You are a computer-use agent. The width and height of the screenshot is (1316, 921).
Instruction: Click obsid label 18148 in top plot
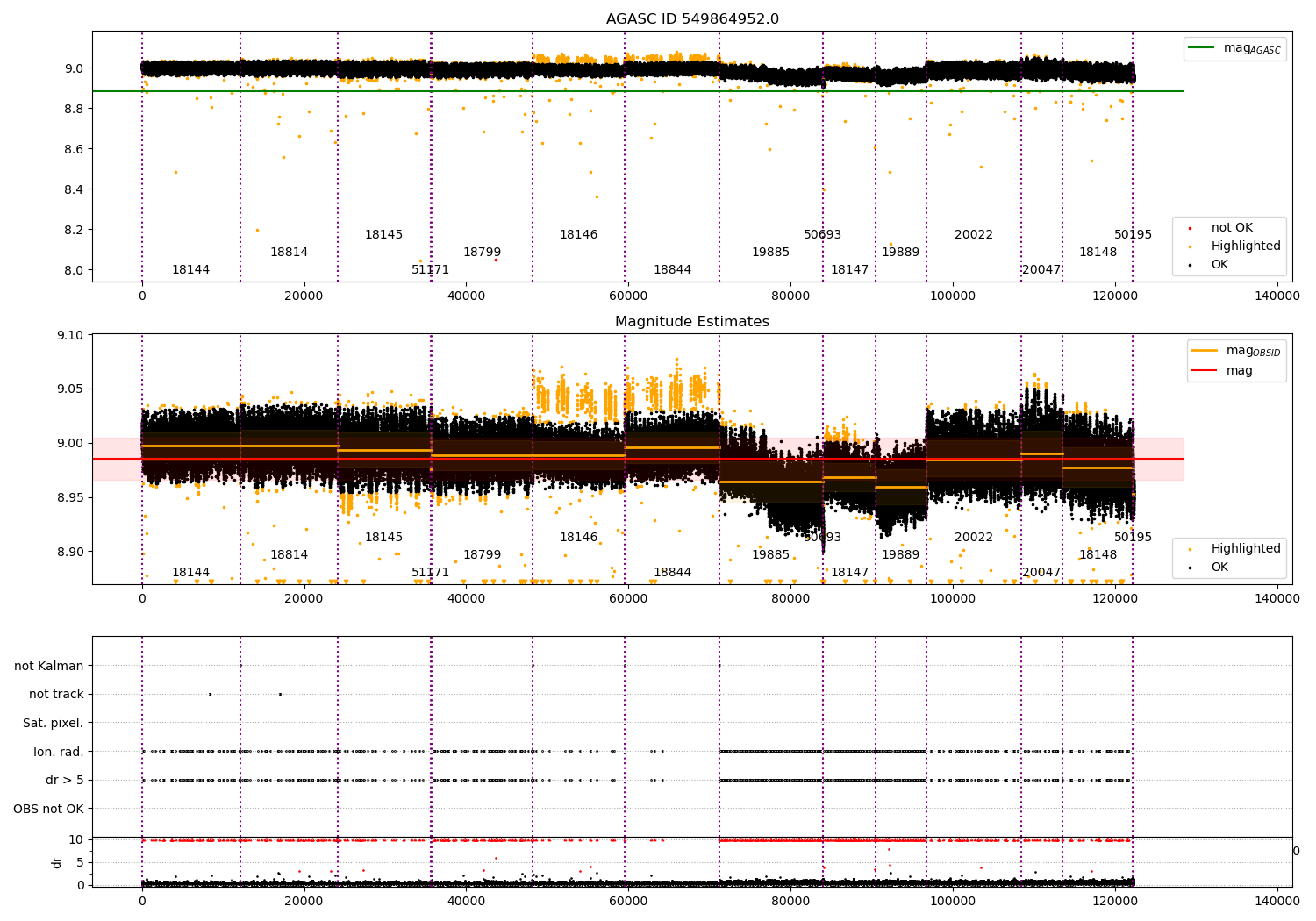(1098, 253)
